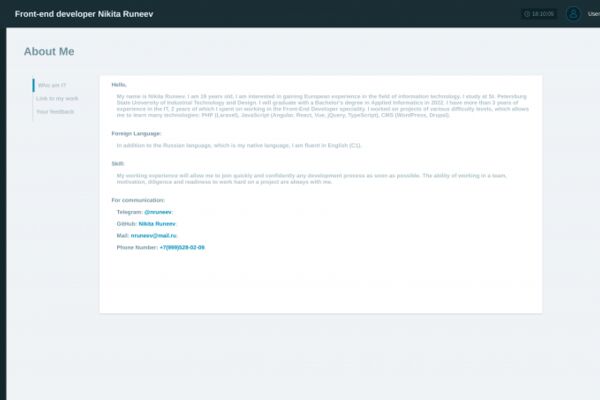This screenshot has width=600, height=400.
Task: Switch to the 'Your feedback' tab
Action: (x=55, y=112)
